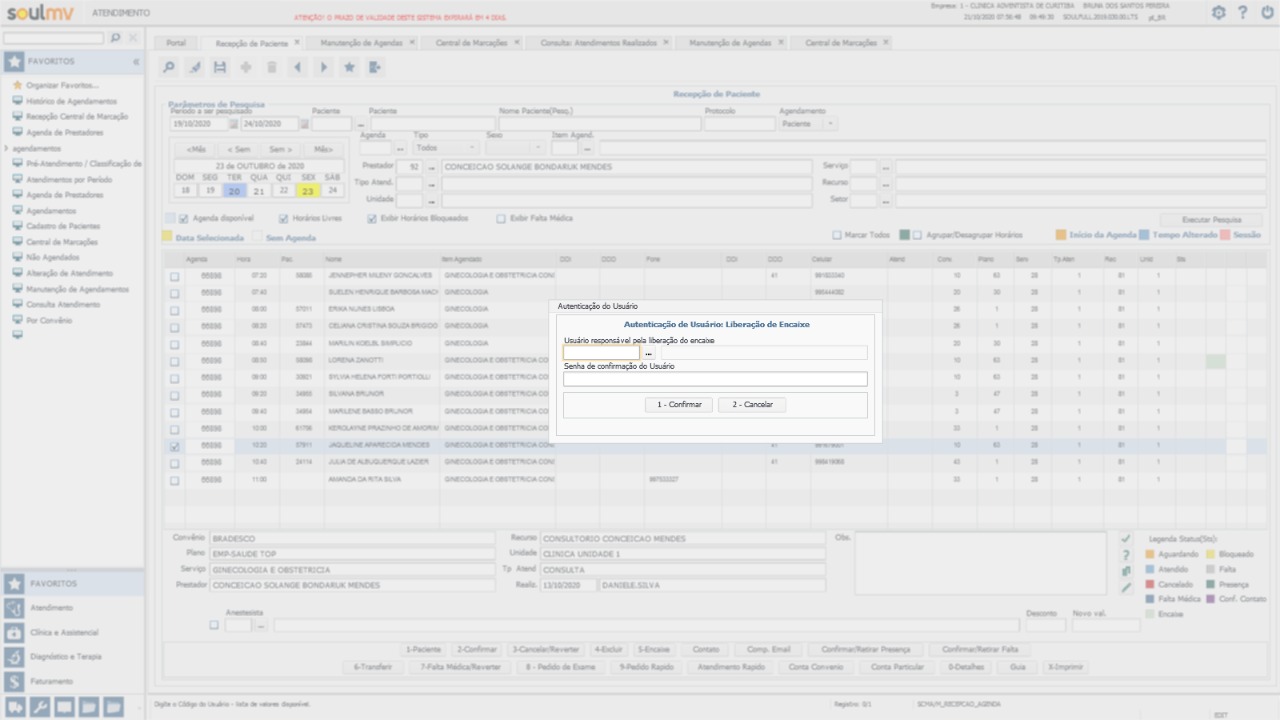This screenshot has width=1280, height=720.
Task: Click the truck icon in the bottom-left icon bar
Action: point(14,707)
